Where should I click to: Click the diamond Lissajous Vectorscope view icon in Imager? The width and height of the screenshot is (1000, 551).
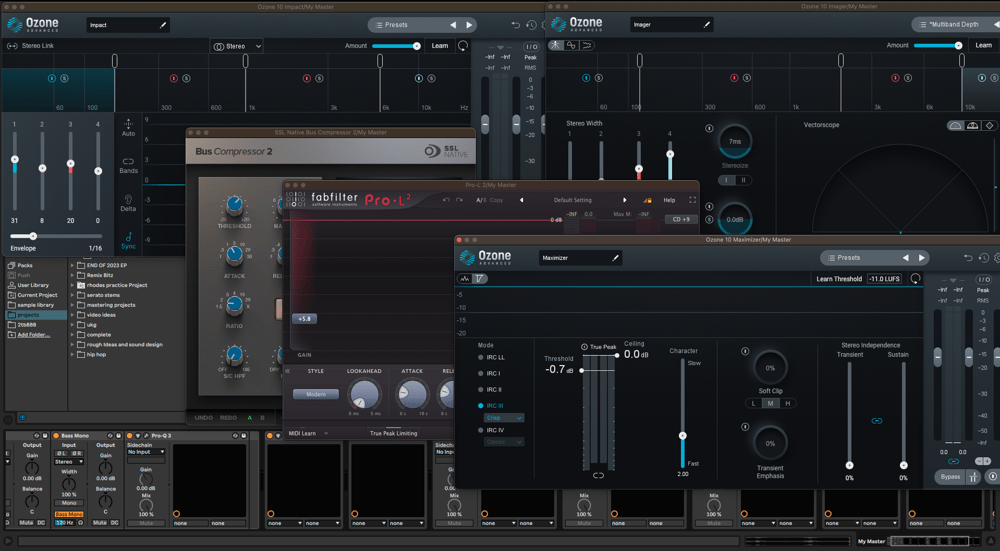pyautogui.click(x=989, y=126)
